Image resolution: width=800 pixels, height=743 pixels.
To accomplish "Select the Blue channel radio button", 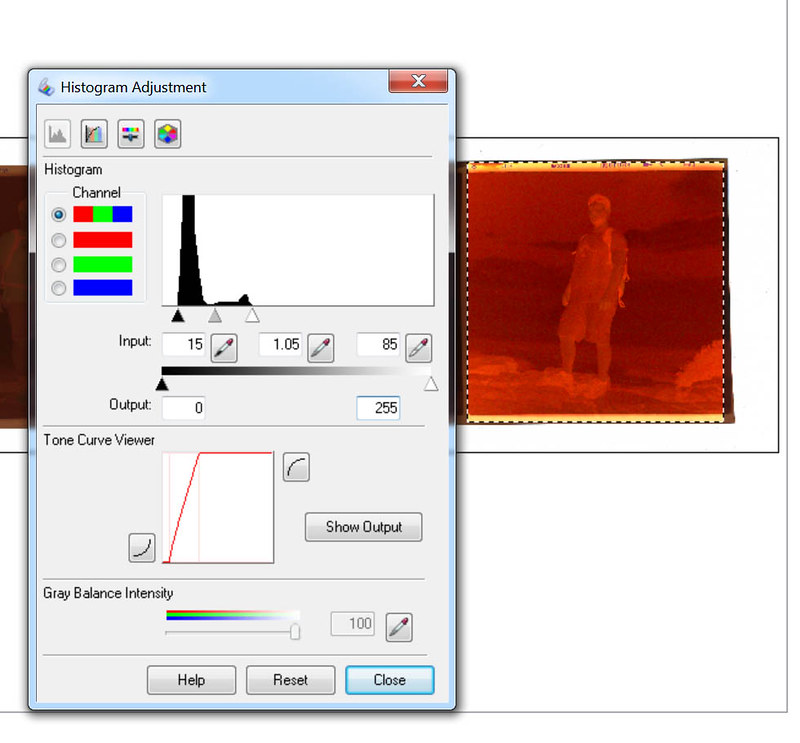I will pos(59,288).
